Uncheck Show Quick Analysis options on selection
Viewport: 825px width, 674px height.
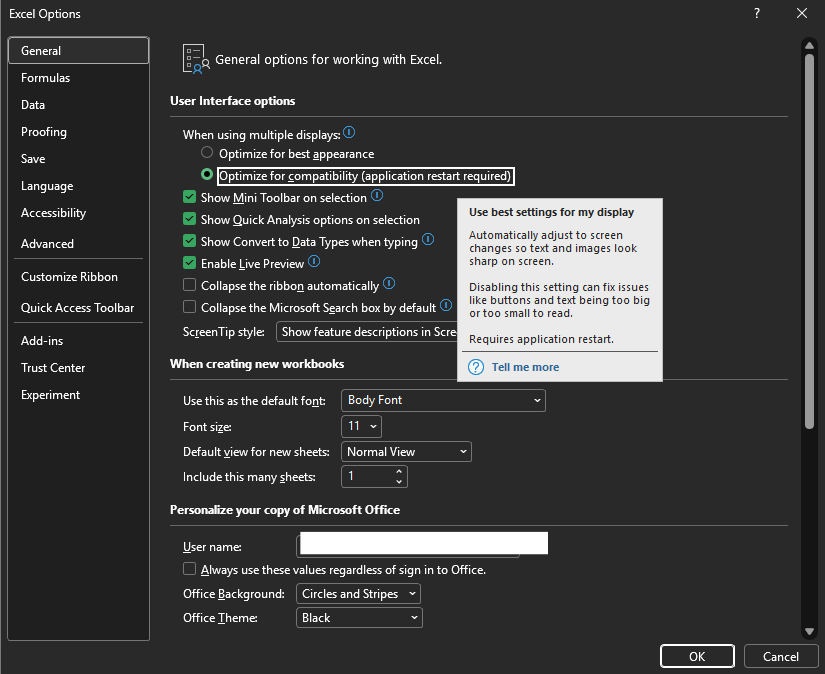[189, 219]
